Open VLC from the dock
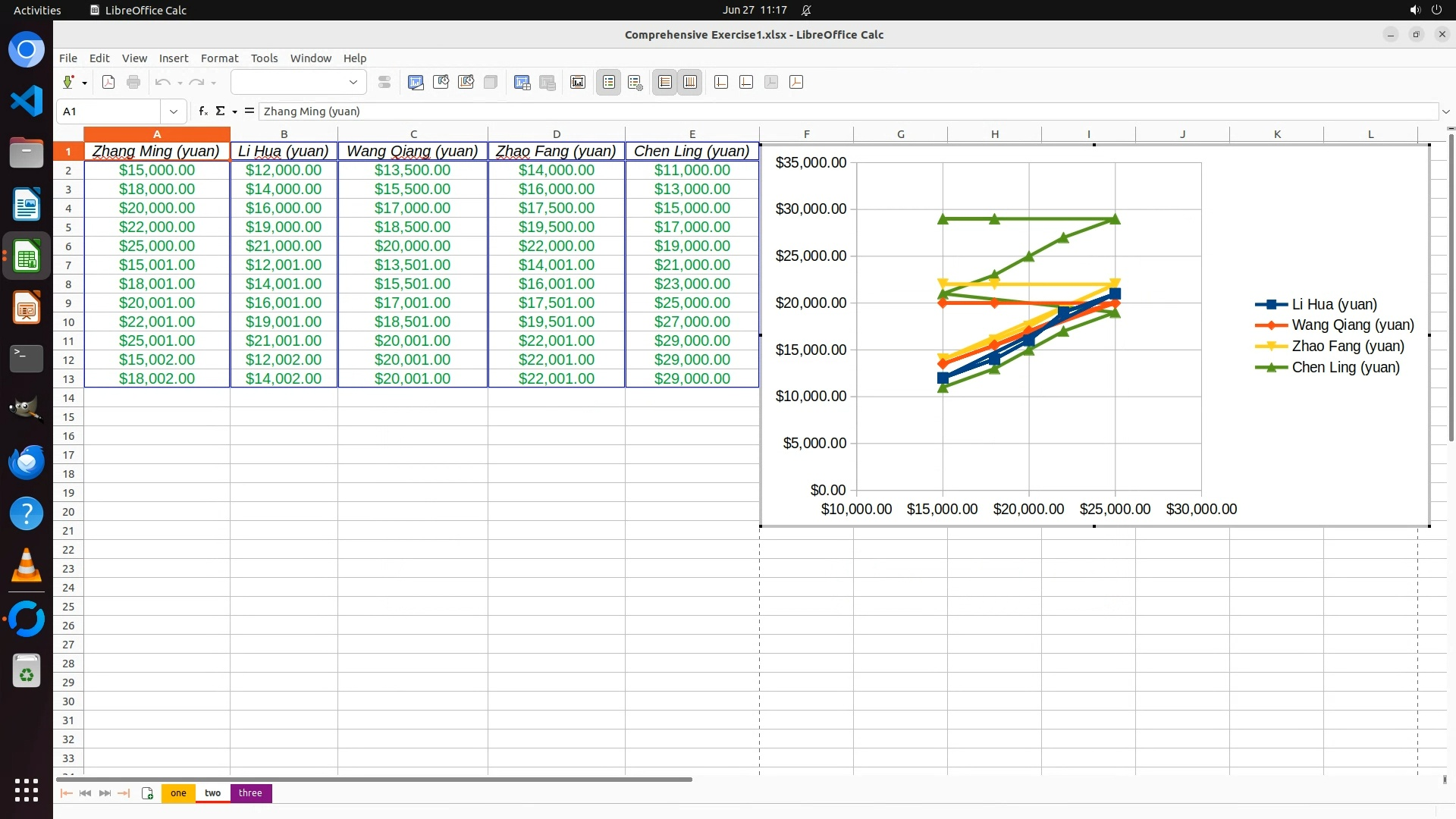1456x819 pixels. [27, 565]
